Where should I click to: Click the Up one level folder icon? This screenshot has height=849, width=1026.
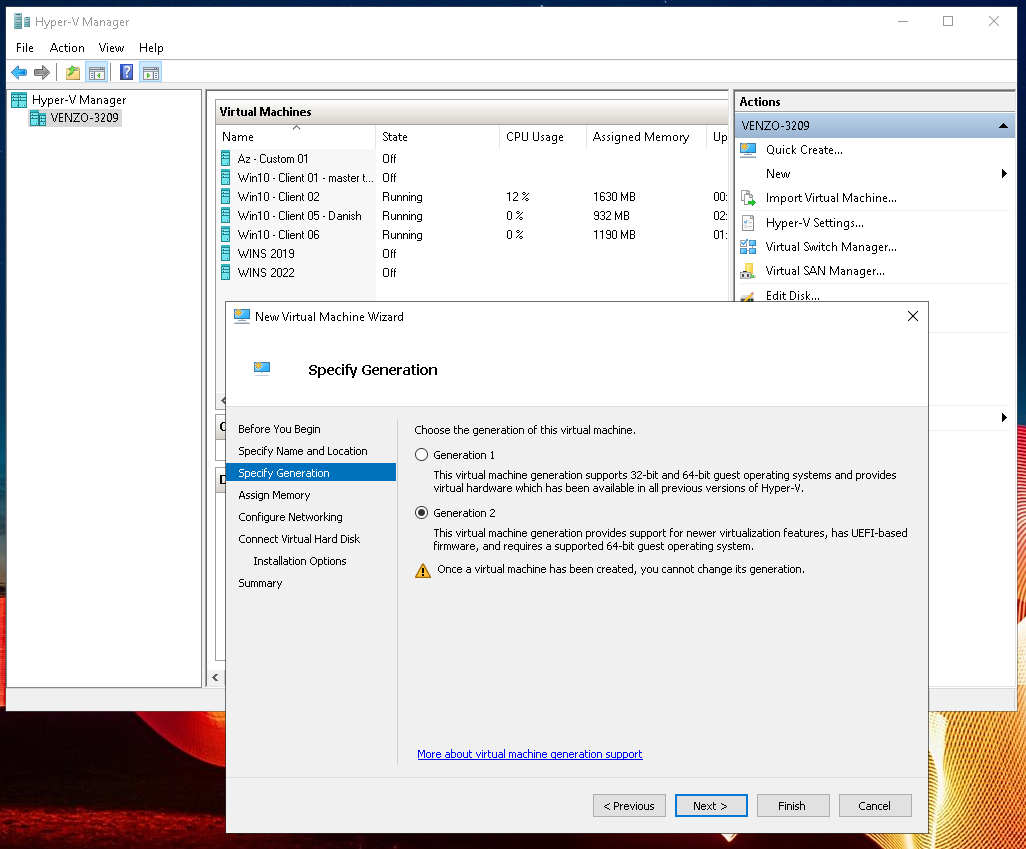tap(73, 73)
